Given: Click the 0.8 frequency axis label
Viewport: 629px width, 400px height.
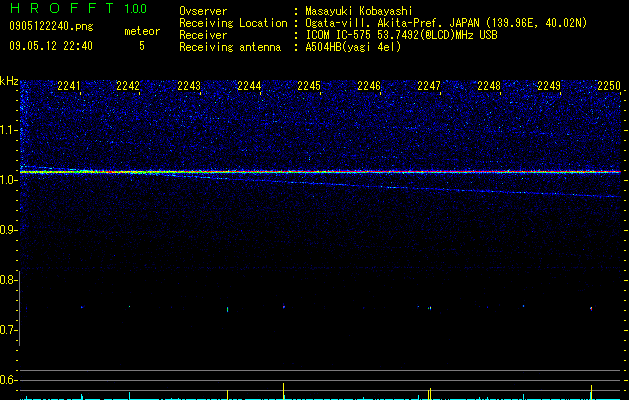Looking at the screenshot, I should (x=8, y=280).
